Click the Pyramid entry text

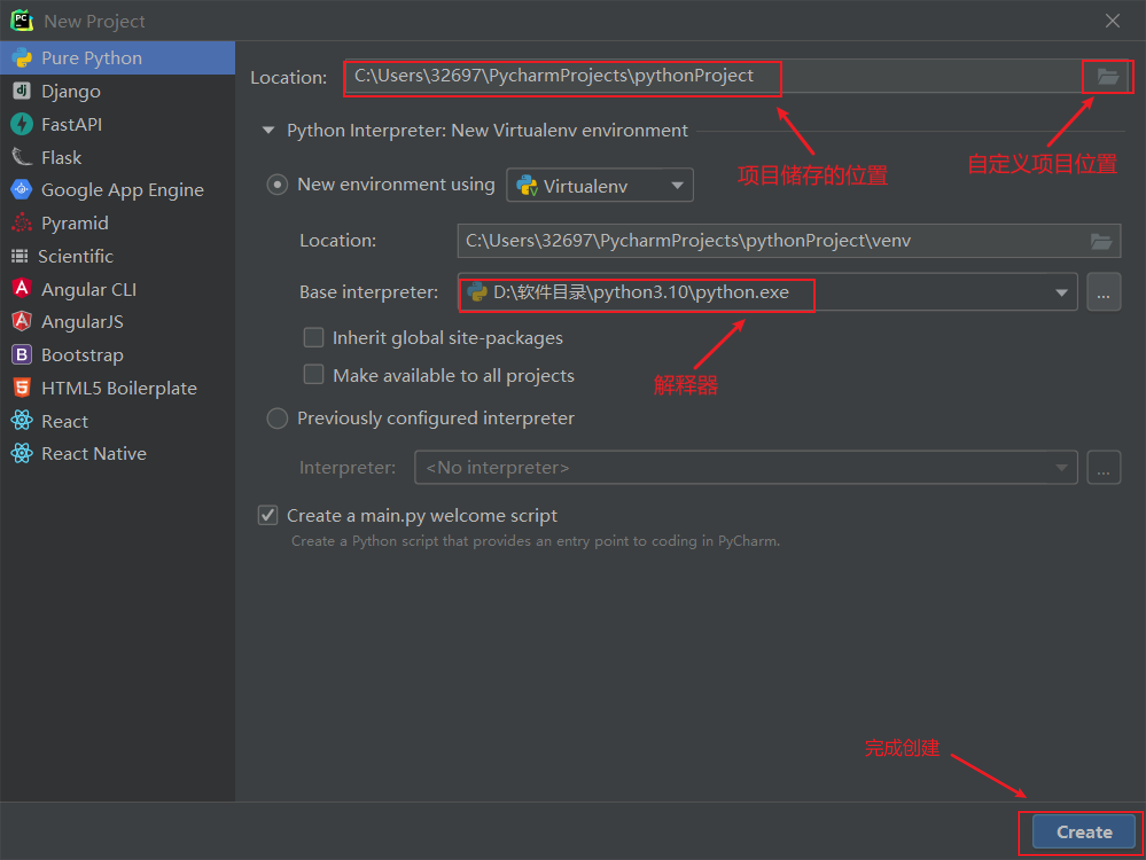(x=75, y=223)
